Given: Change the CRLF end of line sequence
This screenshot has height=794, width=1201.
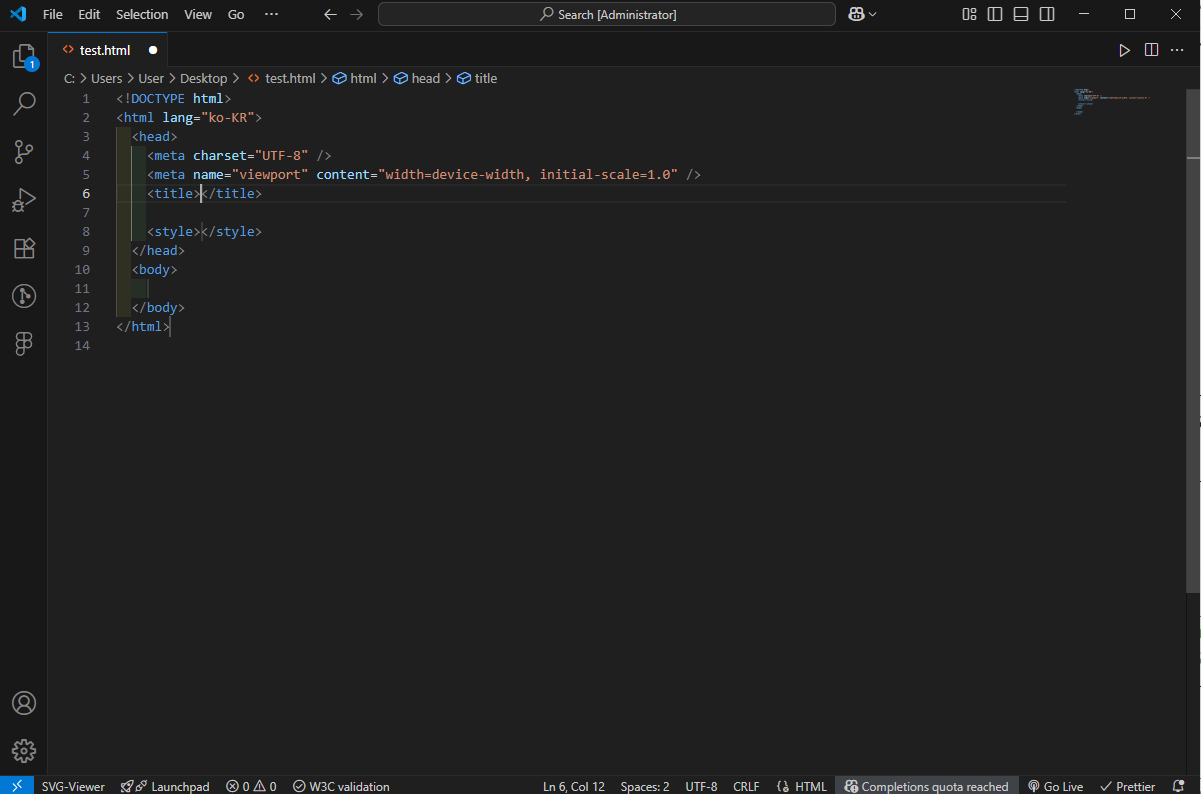Looking at the screenshot, I should [746, 786].
